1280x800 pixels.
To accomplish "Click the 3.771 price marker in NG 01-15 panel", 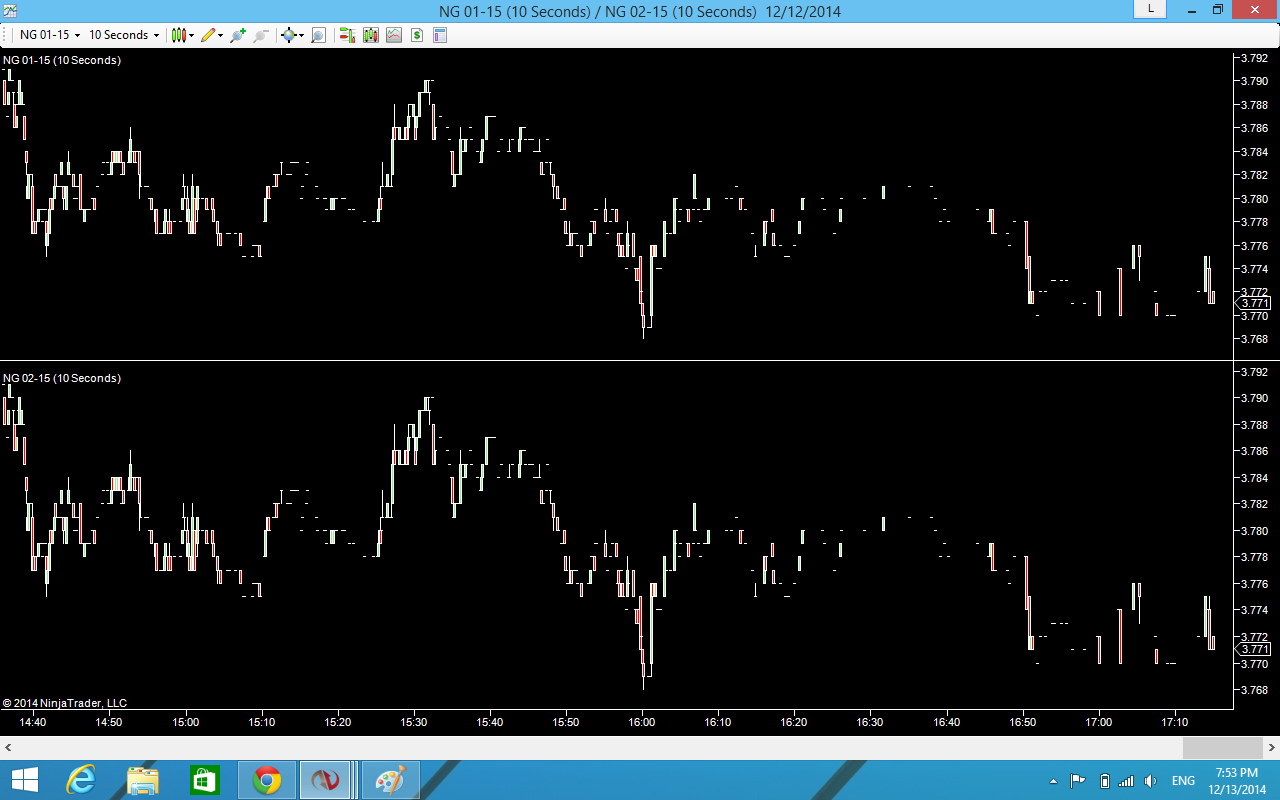I will [x=1254, y=303].
